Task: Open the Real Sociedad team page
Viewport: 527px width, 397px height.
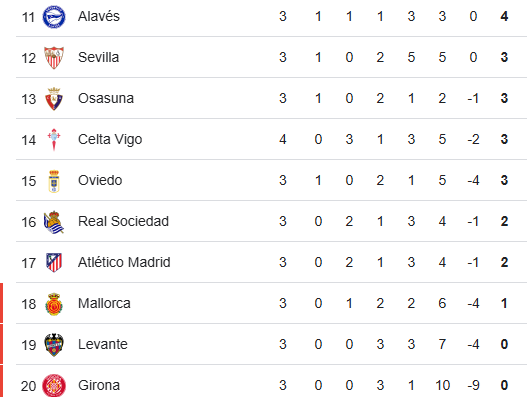Action: click(123, 221)
